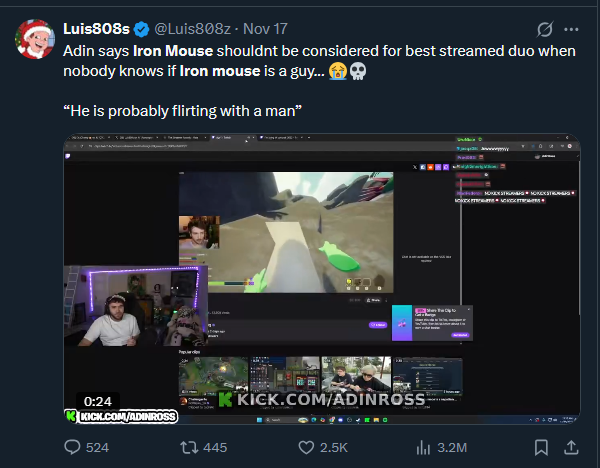600x468 pixels.
Task: Open Luis808s profile avatar
Action: pyautogui.click(x=35, y=39)
